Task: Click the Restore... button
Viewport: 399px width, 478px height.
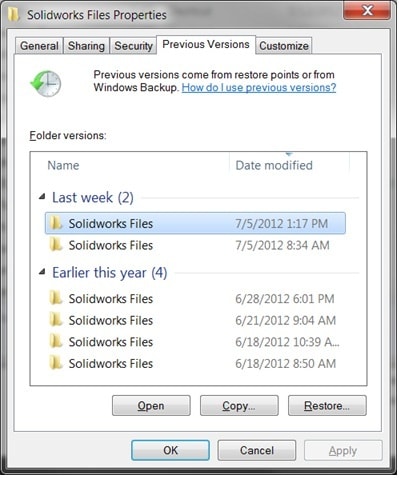Action: pos(327,406)
